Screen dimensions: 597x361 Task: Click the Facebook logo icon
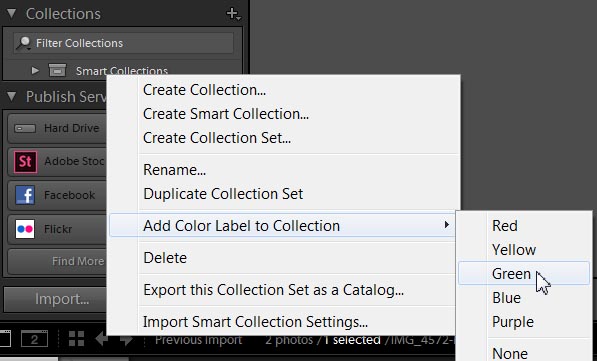pos(25,195)
